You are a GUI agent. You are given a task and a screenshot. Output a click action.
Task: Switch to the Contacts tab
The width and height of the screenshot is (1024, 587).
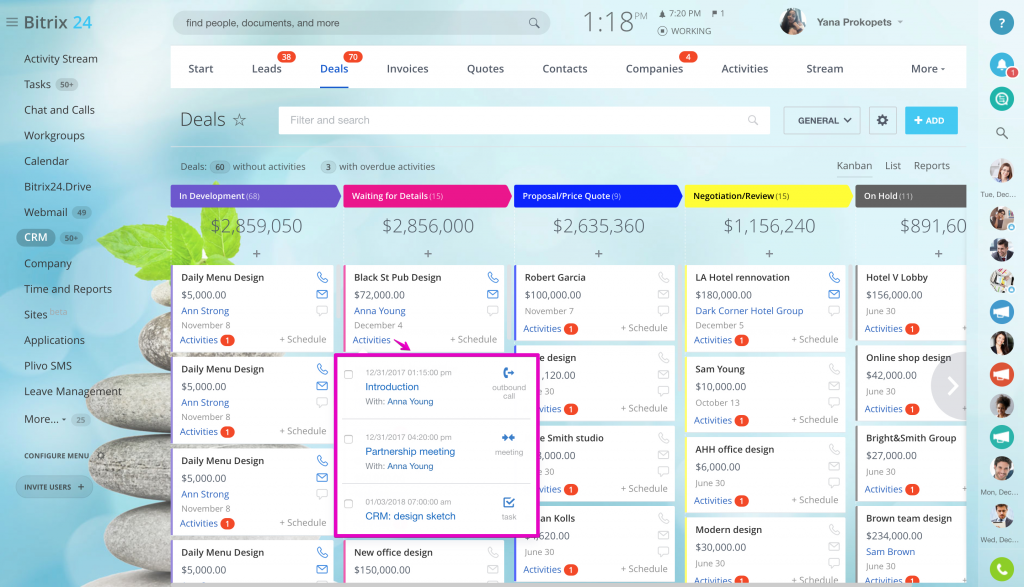(565, 69)
